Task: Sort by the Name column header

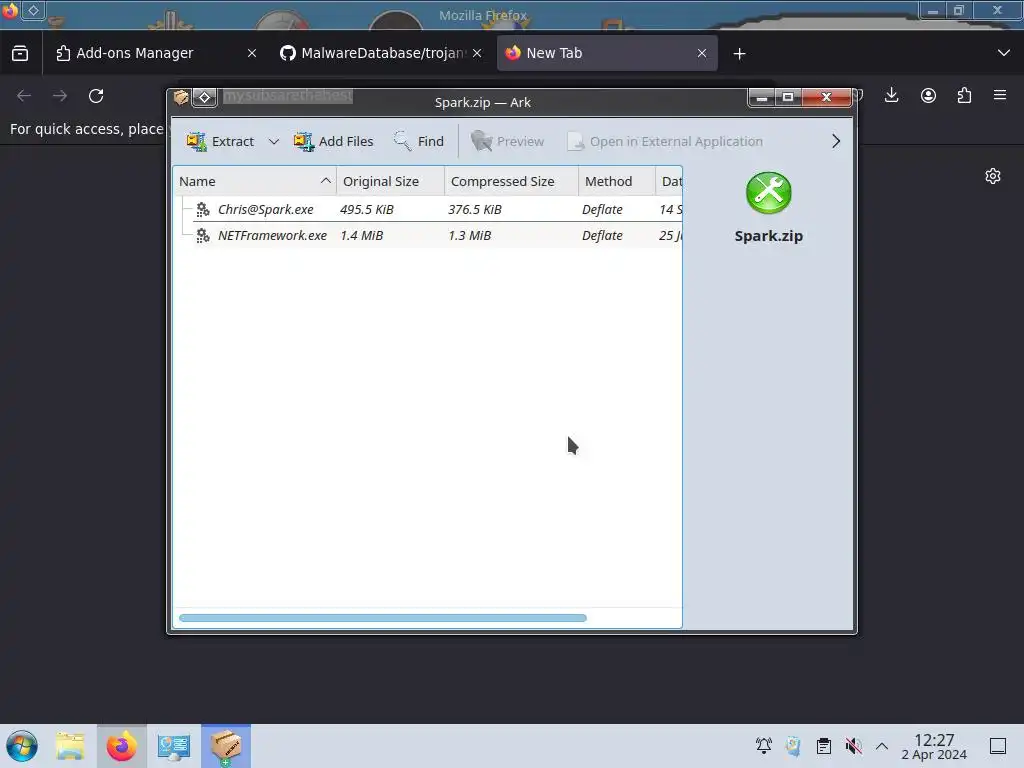Action: [x=255, y=181]
